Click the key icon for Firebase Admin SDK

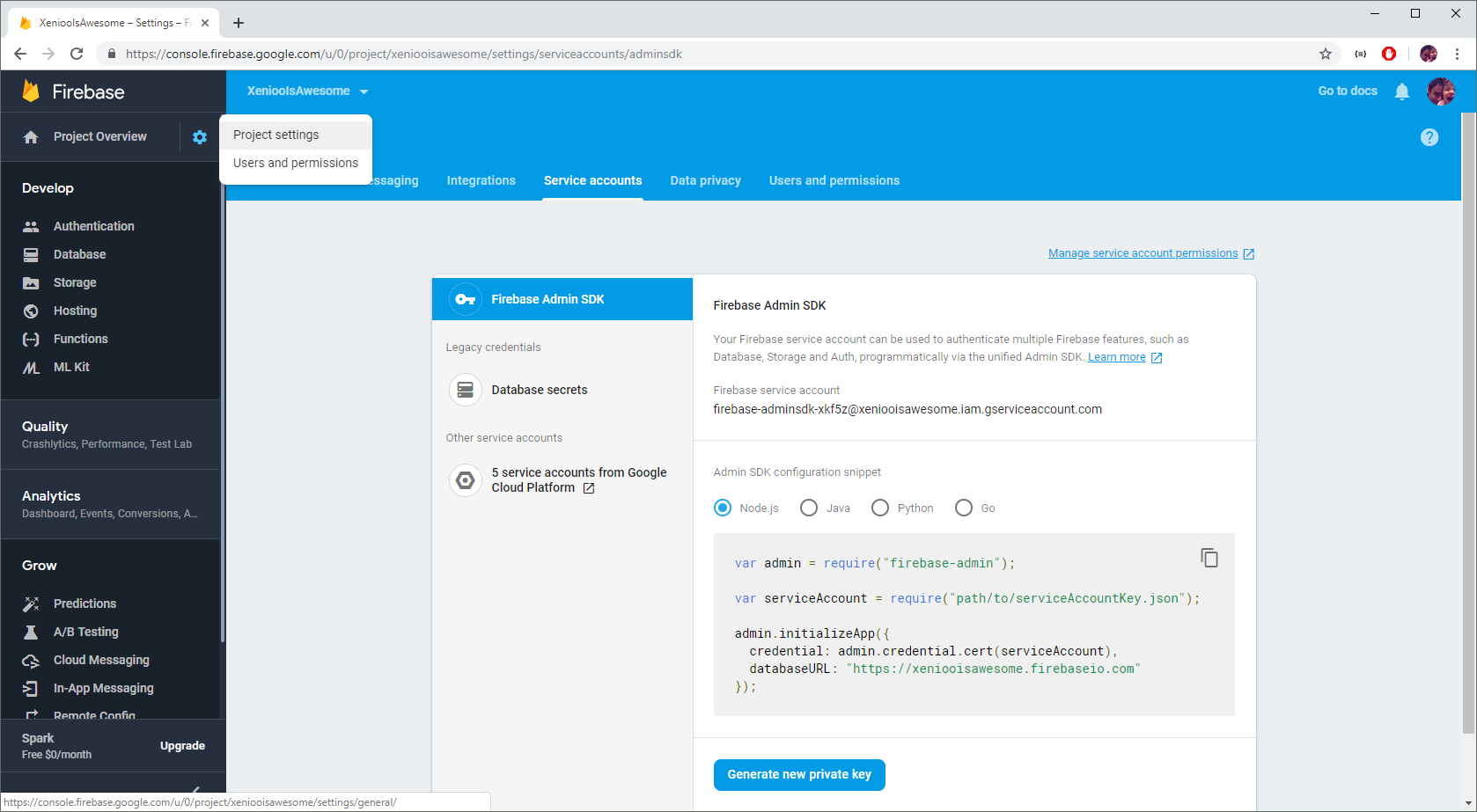click(466, 299)
